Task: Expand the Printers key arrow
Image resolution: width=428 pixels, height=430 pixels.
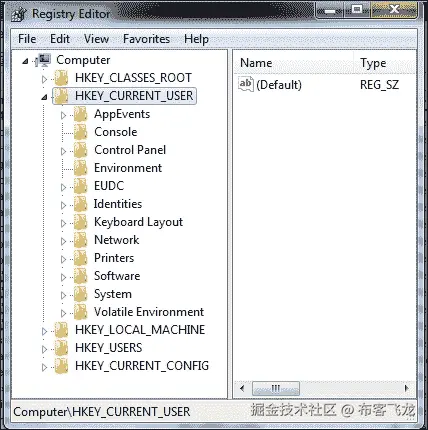Action: [x=63, y=259]
